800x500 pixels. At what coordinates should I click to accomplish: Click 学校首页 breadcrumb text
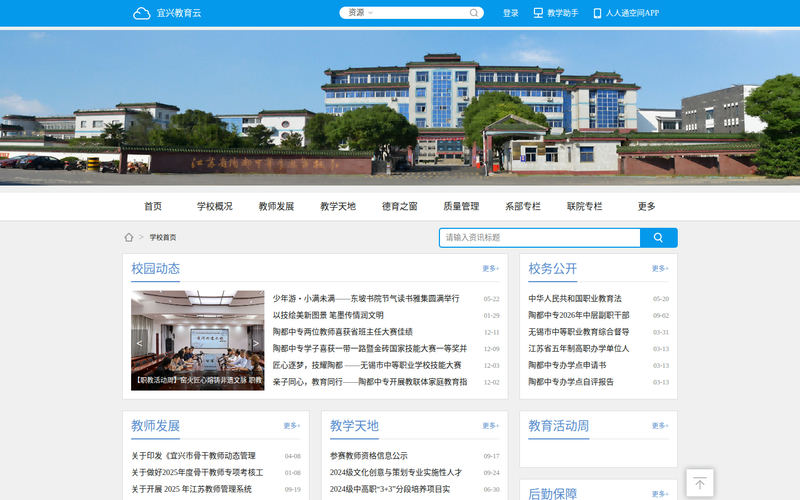pyautogui.click(x=163, y=237)
